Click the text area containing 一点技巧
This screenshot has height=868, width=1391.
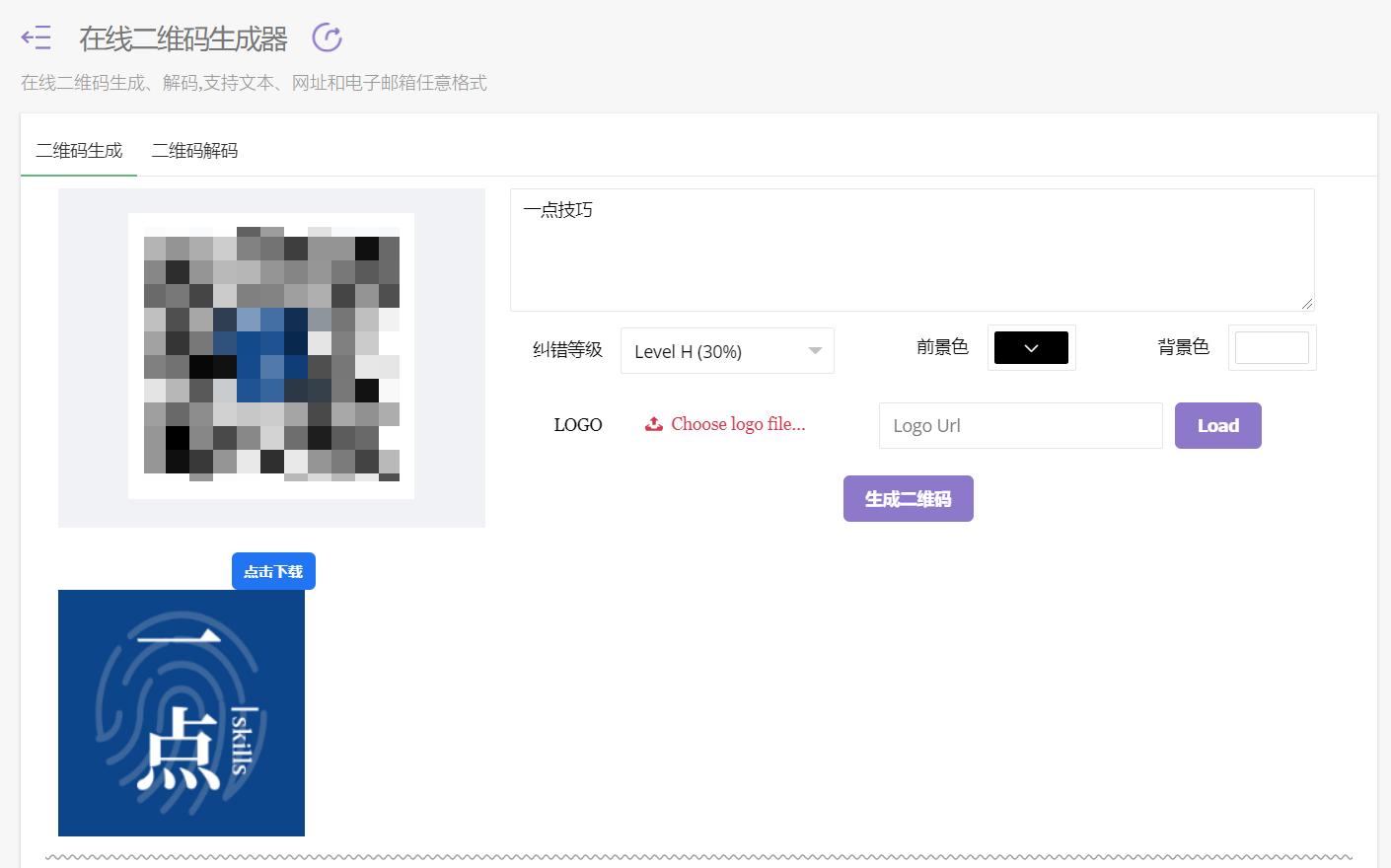click(913, 249)
